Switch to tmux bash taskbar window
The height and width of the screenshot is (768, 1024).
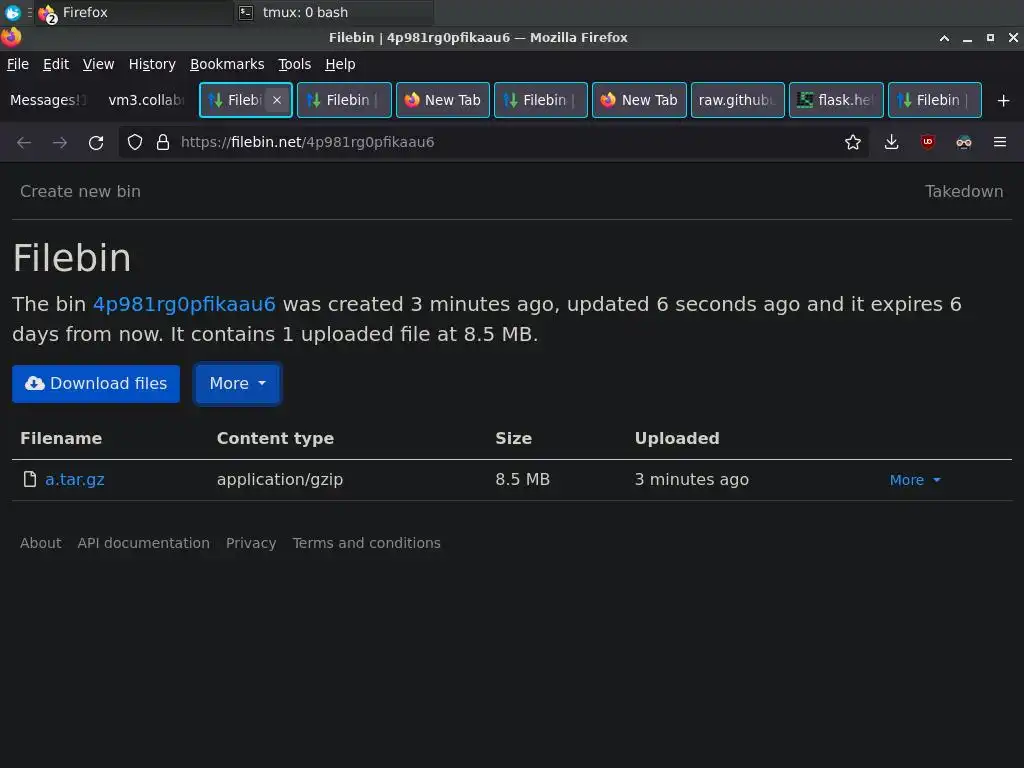(334, 12)
